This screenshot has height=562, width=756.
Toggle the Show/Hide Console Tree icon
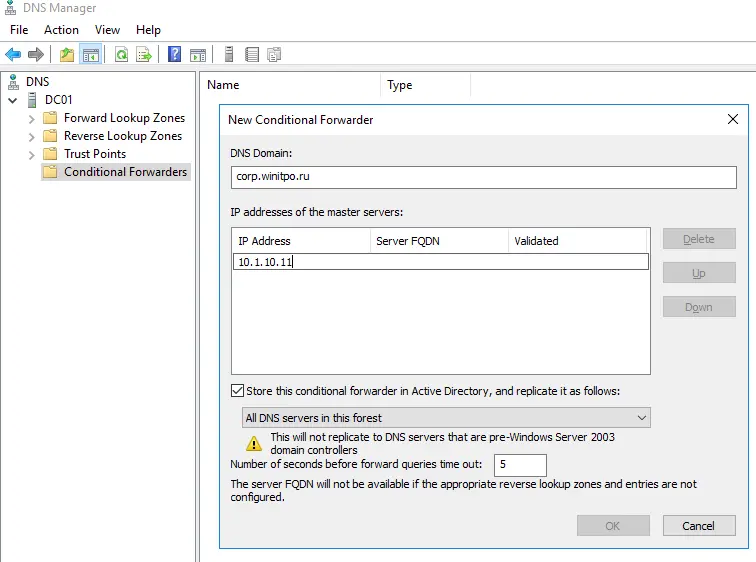click(x=91, y=54)
